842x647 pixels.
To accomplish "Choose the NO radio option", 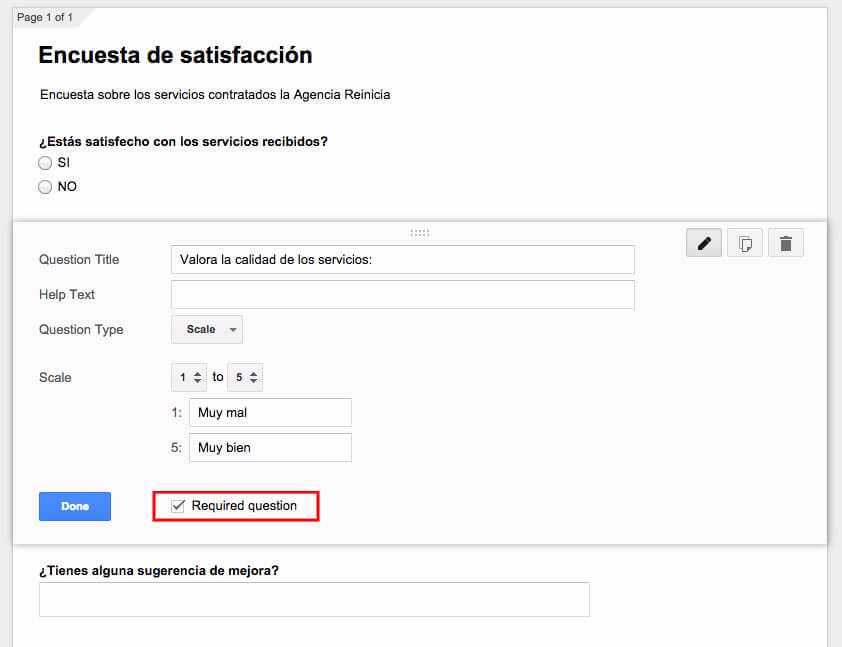I will pos(45,187).
